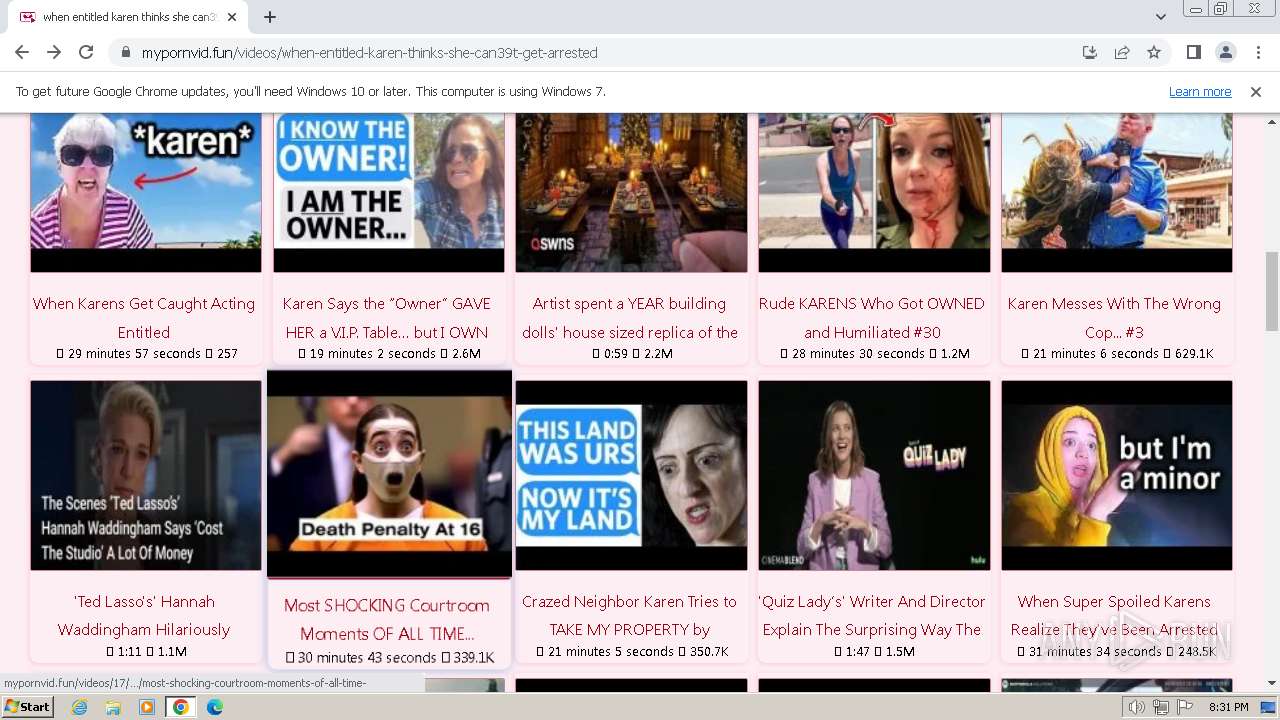Image resolution: width=1280 pixels, height=720 pixels.
Task: Open the 'but I'm a minor' thumbnail
Action: [1117, 475]
